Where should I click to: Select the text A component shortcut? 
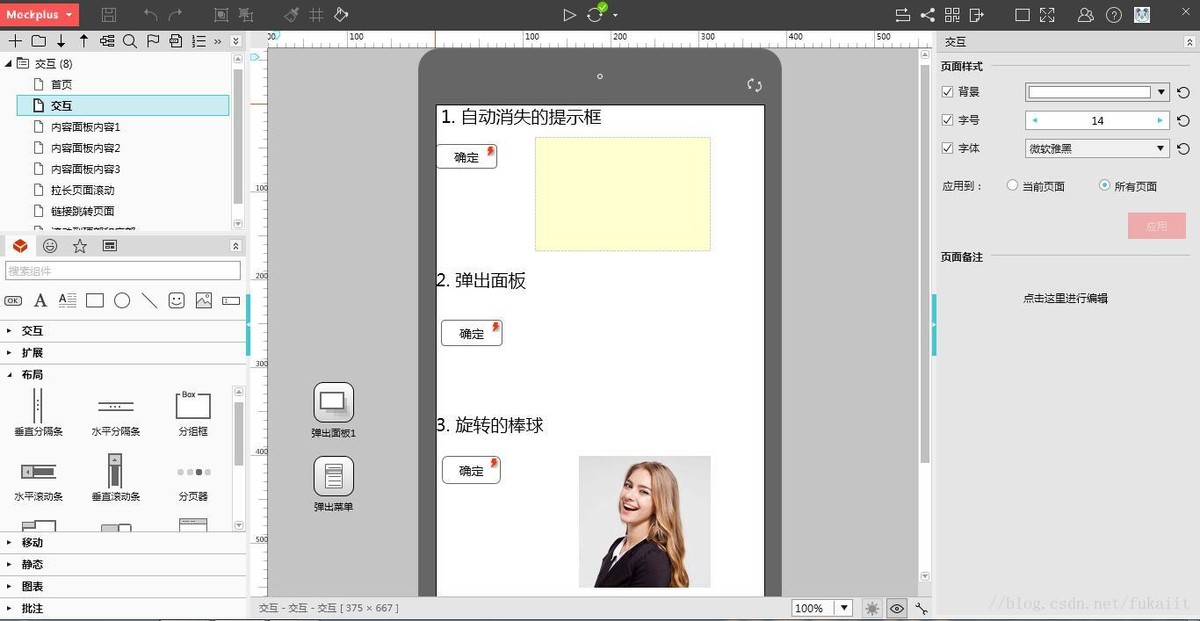point(40,300)
